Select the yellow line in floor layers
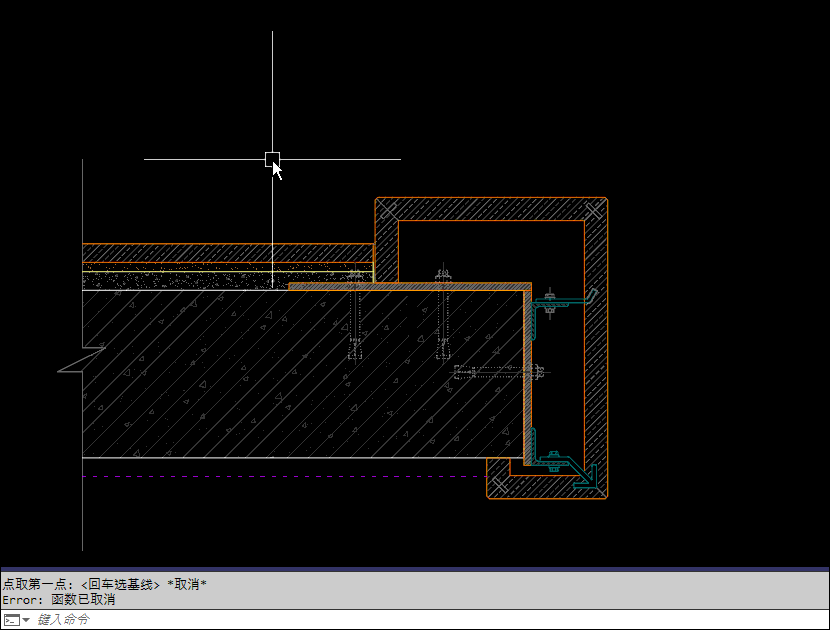This screenshot has height=630, width=830. pyautogui.click(x=228, y=272)
